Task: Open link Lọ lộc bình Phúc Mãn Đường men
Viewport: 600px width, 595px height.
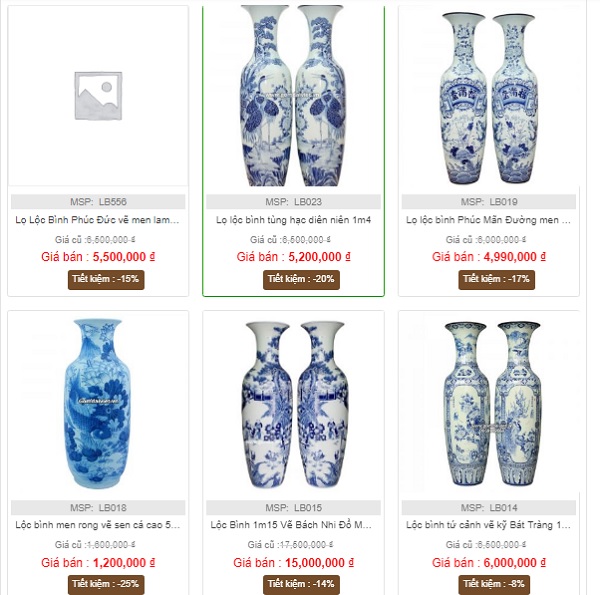Action: coord(488,220)
